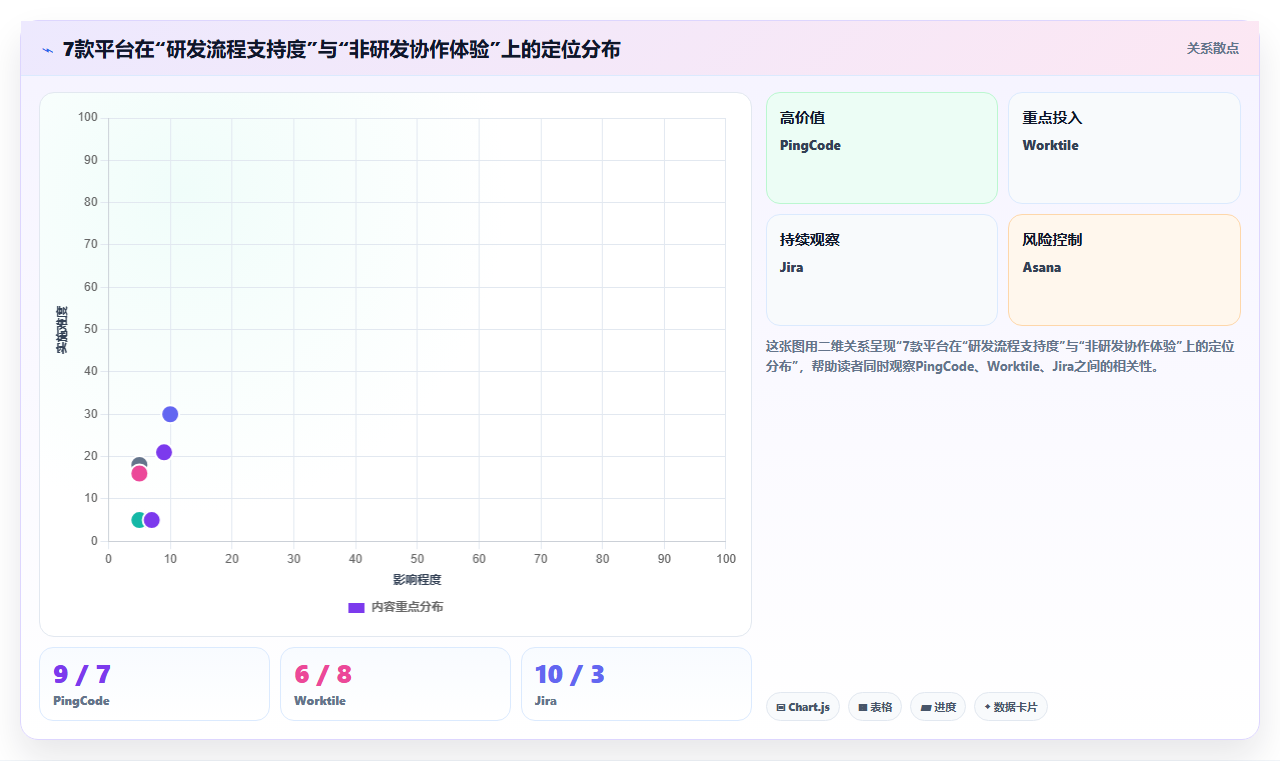
Task: Toggle the 内容重点分布 legend swatch
Action: (356, 607)
